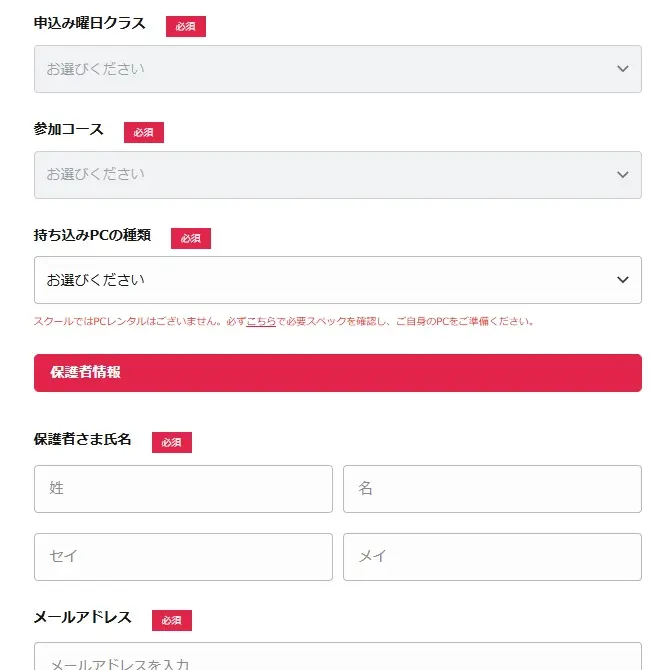Image resolution: width=667 pixels, height=670 pixels.
Task: Click the 保護者さま氏名 field label
Action: tap(83, 440)
